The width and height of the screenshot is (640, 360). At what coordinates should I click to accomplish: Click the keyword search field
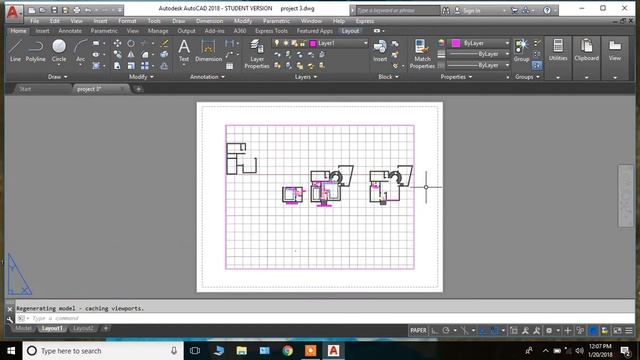pos(397,11)
